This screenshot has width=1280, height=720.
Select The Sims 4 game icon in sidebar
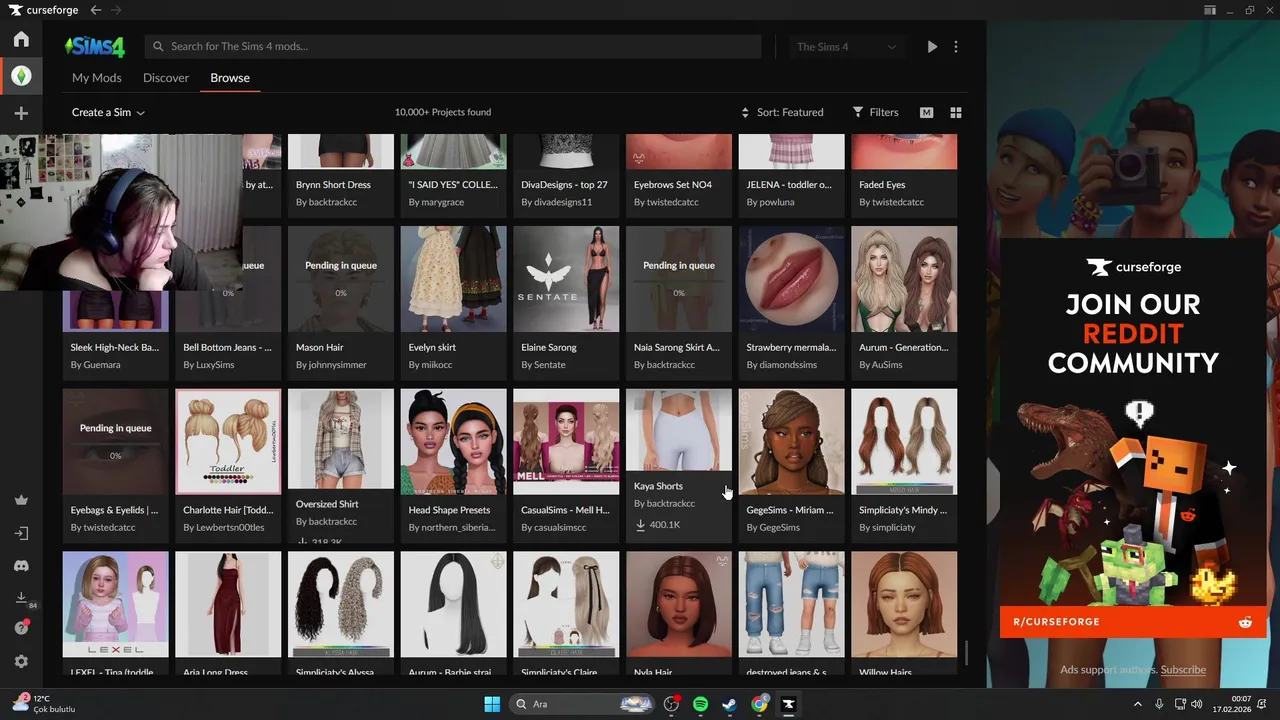pos(21,76)
